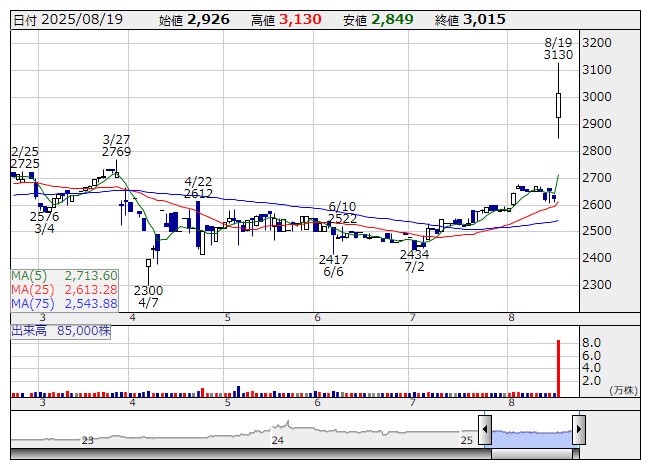Click the 2434 7/2 low label
The height and width of the screenshot is (470, 653).
(x=414, y=260)
